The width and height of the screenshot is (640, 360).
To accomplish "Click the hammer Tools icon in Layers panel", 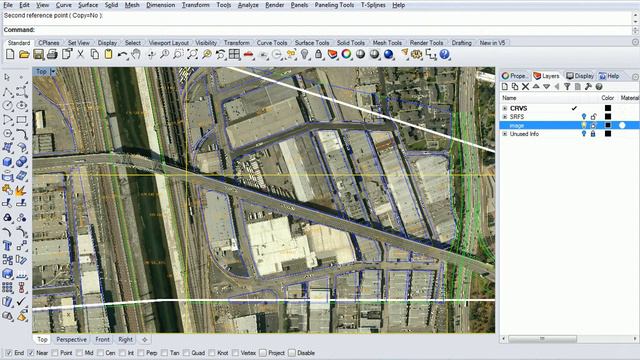I will [x=588, y=87].
